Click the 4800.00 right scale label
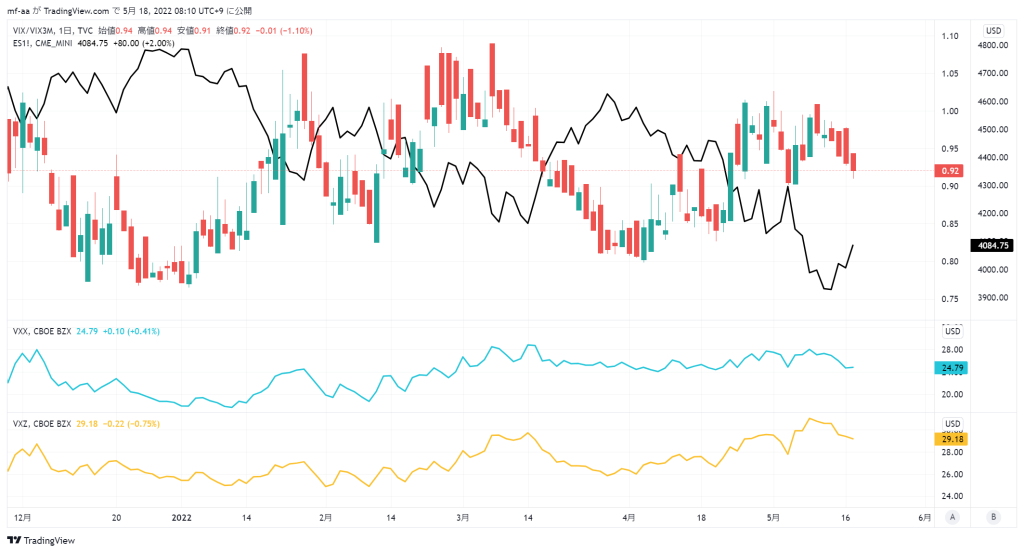Screen dimensions: 1024x553 coord(993,45)
